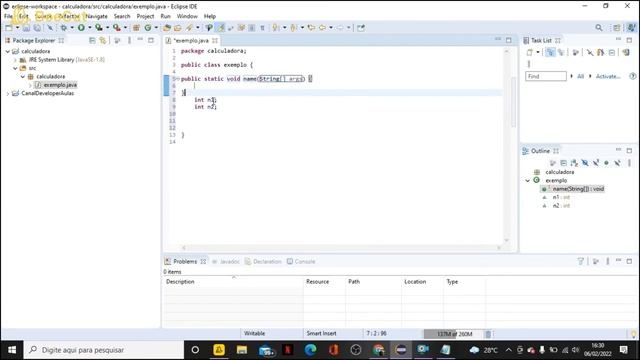
Task: Click the Last Edit Location toolbar icon
Action: 311,28
